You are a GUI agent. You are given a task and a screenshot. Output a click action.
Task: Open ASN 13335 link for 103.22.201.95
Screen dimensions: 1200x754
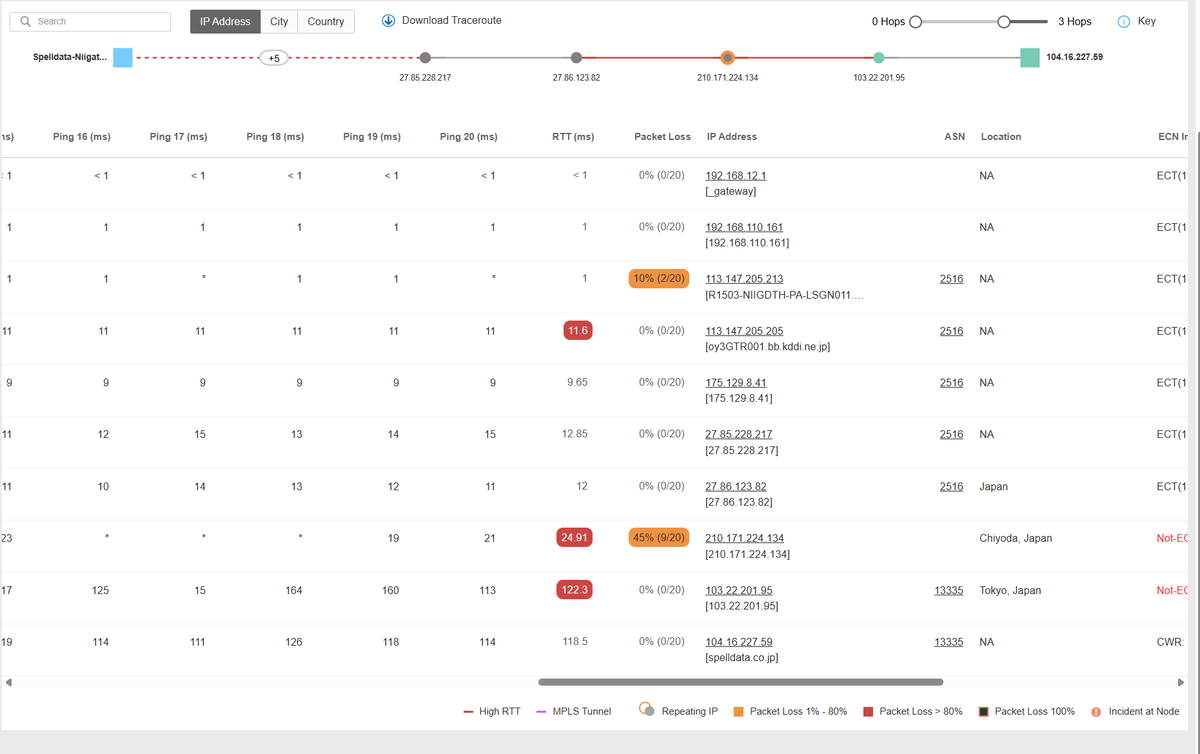click(948, 590)
